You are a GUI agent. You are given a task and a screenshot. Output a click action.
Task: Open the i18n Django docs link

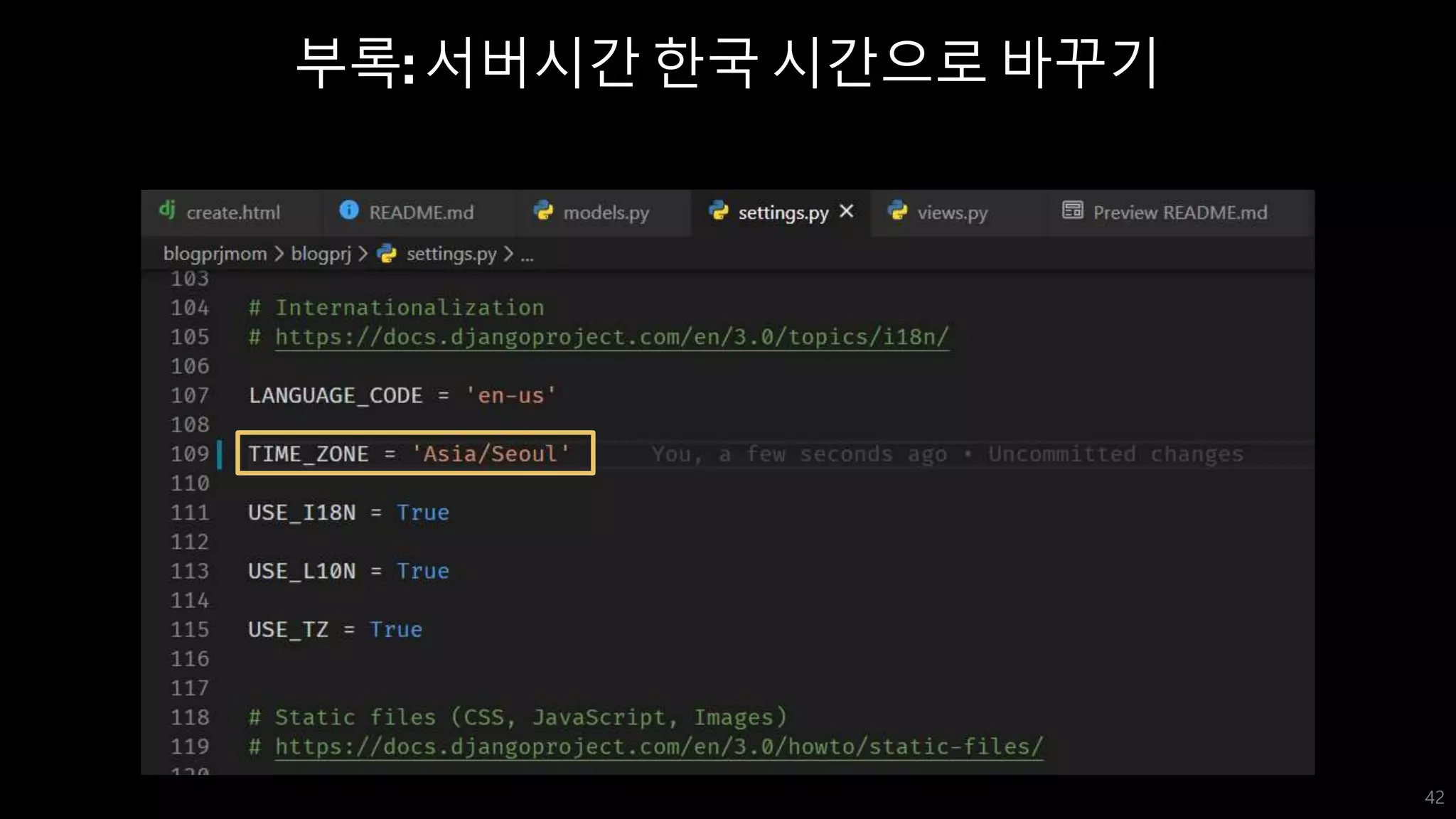tap(612, 337)
